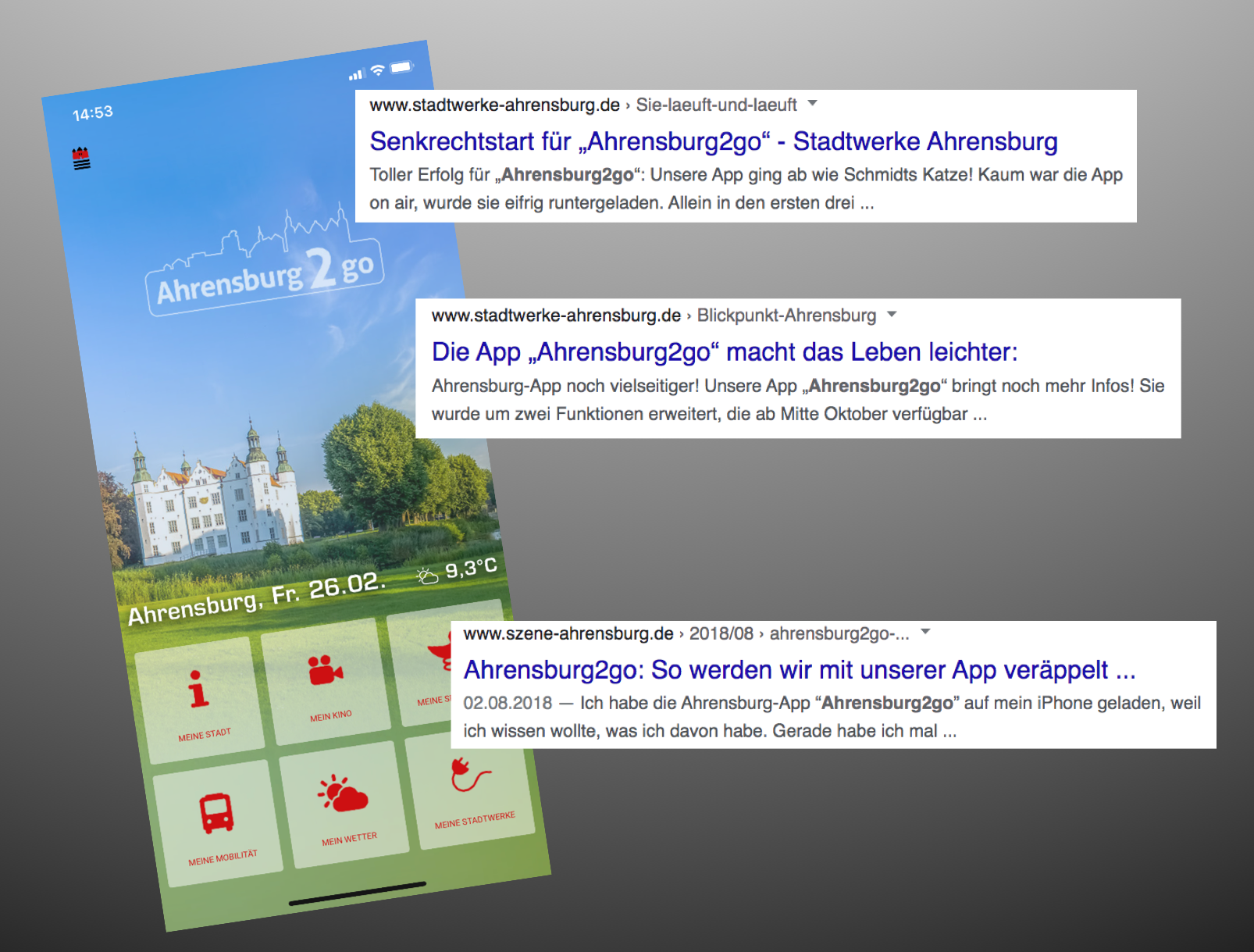Click the 9,3°C temperature reading

472,569
